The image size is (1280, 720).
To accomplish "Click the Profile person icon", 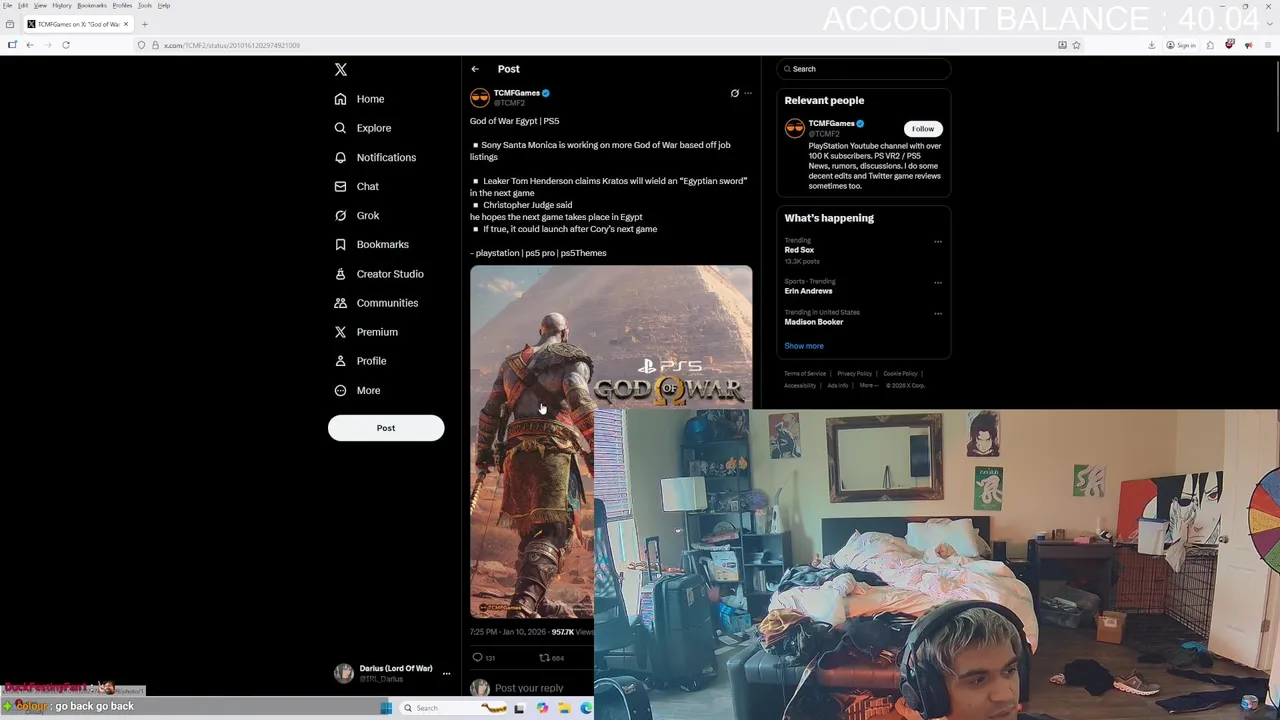I will 340,361.
